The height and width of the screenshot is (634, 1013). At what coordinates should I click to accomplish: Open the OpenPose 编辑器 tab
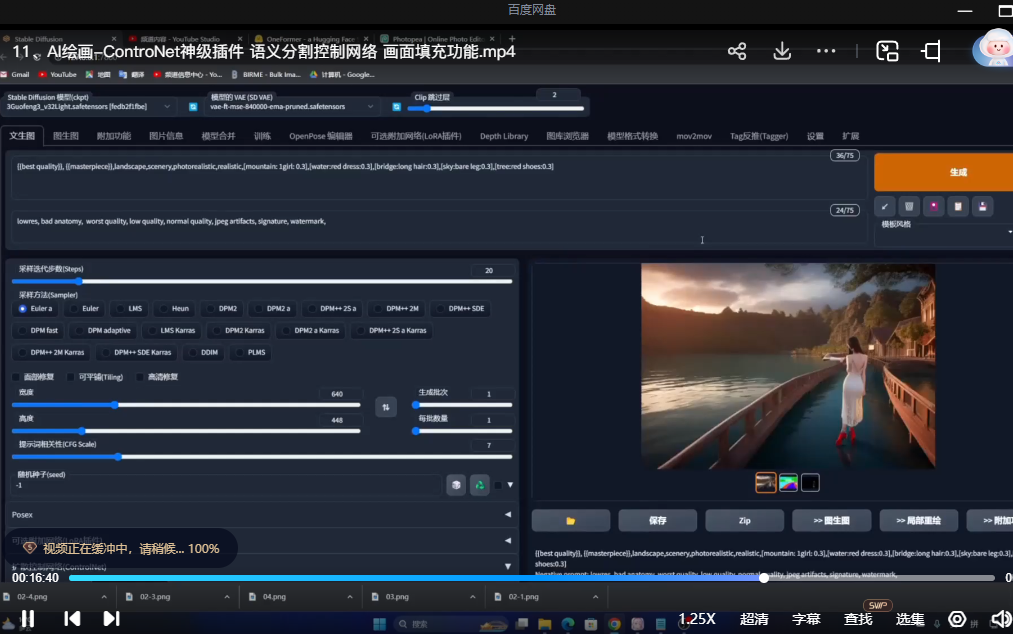pyautogui.click(x=320, y=136)
